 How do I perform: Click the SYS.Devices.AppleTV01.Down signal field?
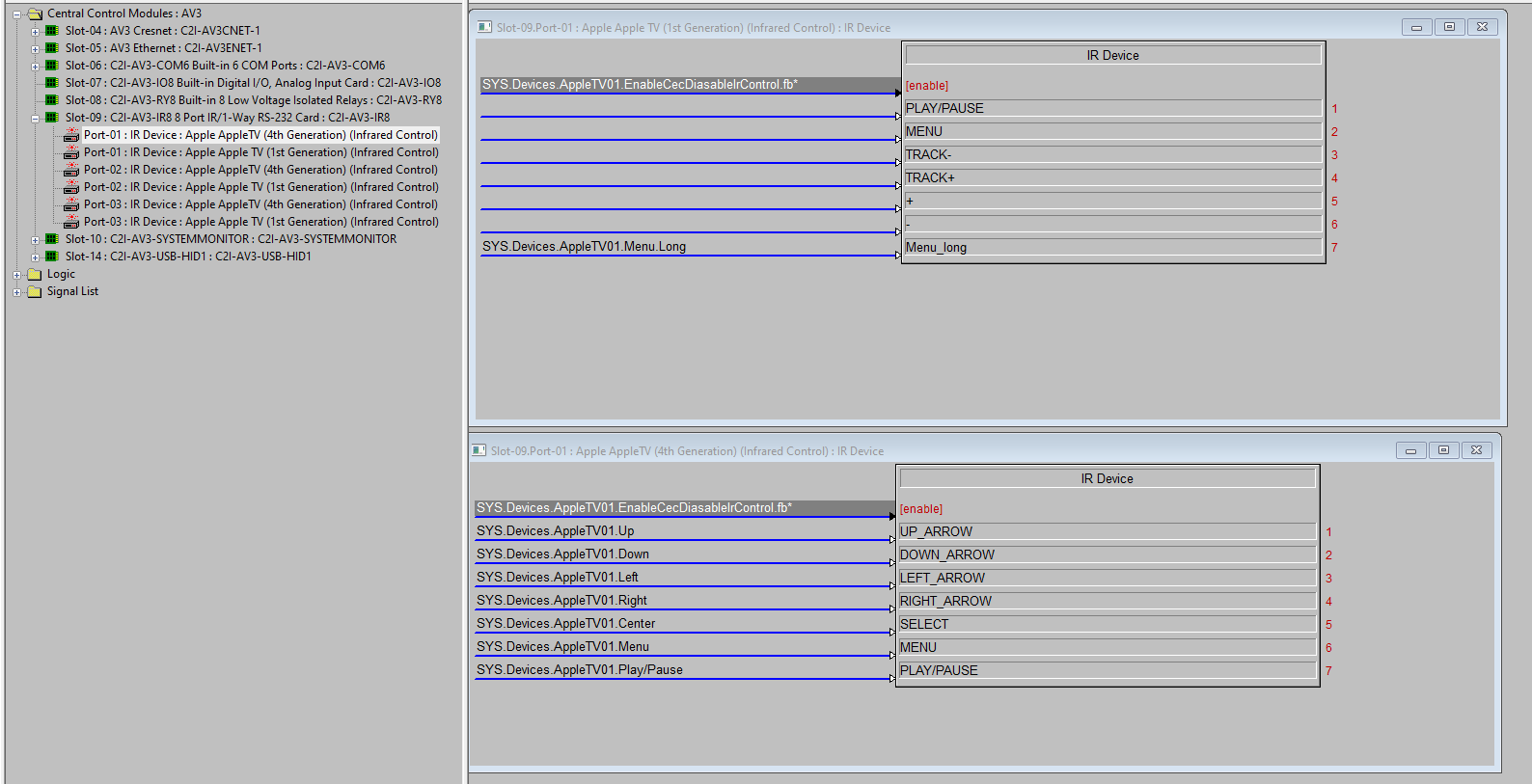coord(684,554)
